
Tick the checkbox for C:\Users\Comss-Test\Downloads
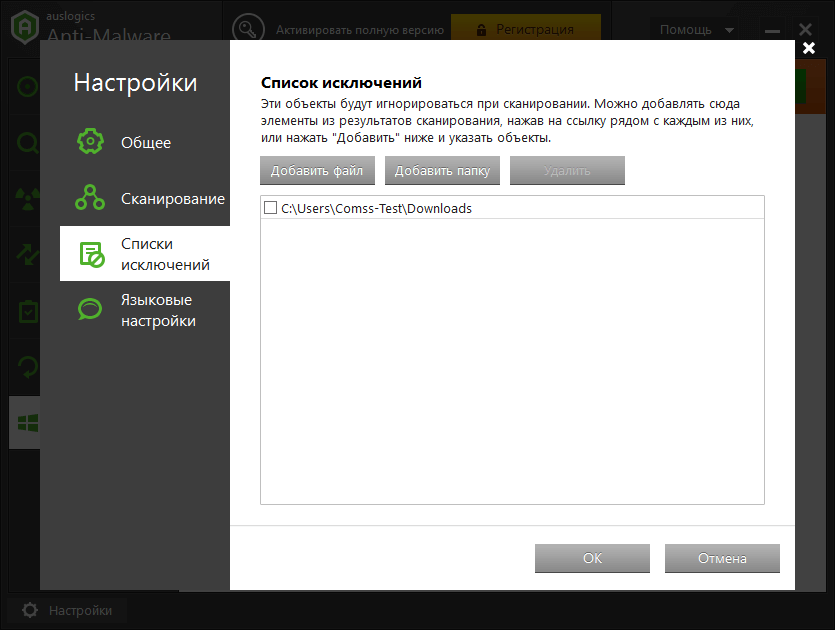[271, 208]
